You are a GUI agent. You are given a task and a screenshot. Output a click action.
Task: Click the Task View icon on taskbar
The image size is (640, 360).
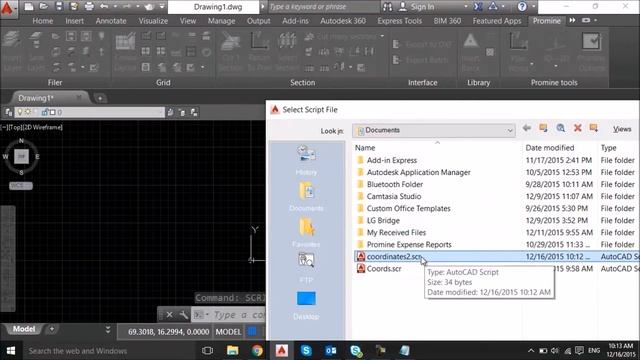click(x=207, y=351)
